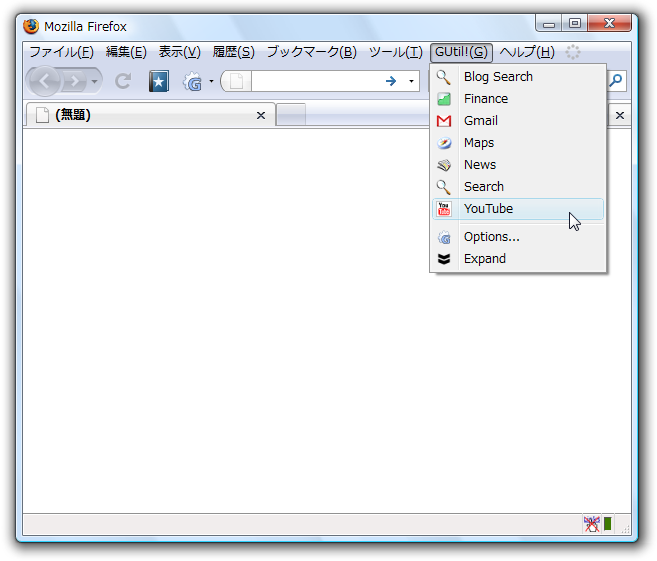Screen dimensions: 657x561
Task: Click the GUtil gear toolbar button
Action: coord(192,81)
